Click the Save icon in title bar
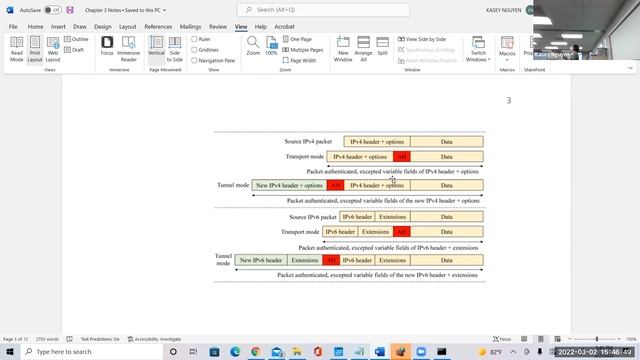Viewport: 640px width, 360px height. pos(70,10)
